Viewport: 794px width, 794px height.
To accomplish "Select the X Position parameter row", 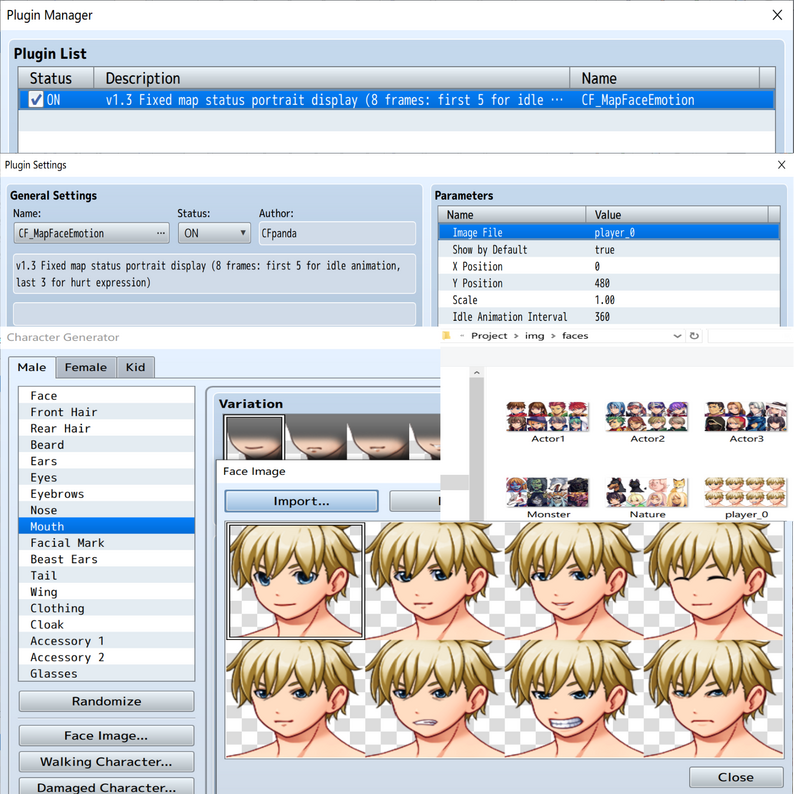I will 609,266.
